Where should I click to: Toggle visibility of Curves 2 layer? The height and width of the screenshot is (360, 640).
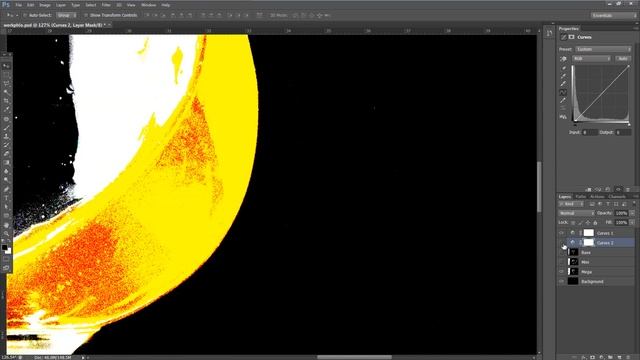coord(562,243)
